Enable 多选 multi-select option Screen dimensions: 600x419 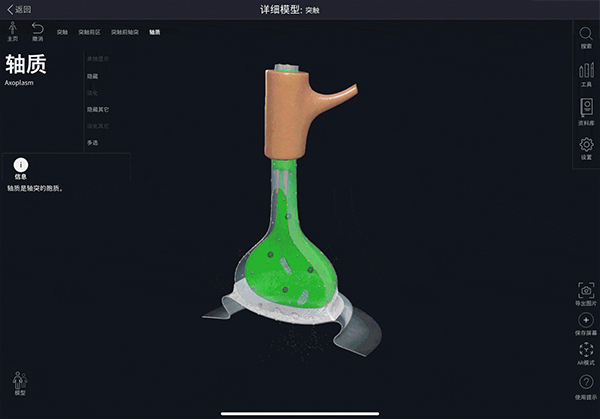click(x=93, y=143)
